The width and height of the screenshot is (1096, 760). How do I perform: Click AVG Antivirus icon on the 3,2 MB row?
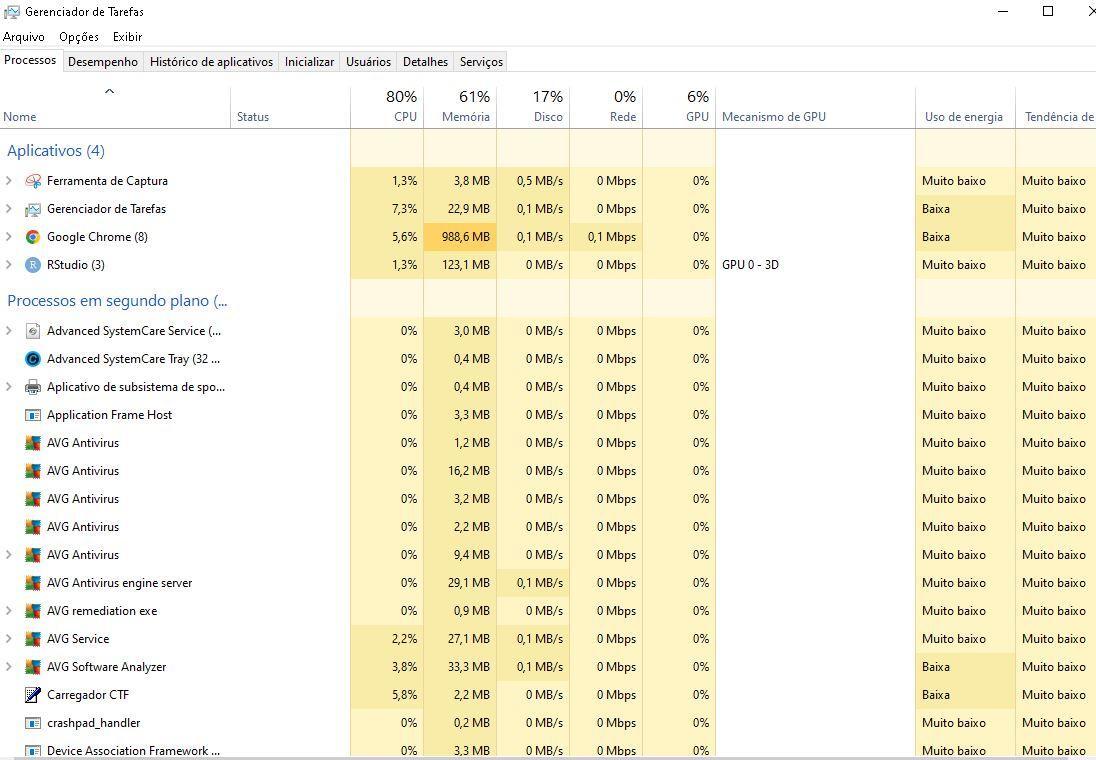pos(33,499)
